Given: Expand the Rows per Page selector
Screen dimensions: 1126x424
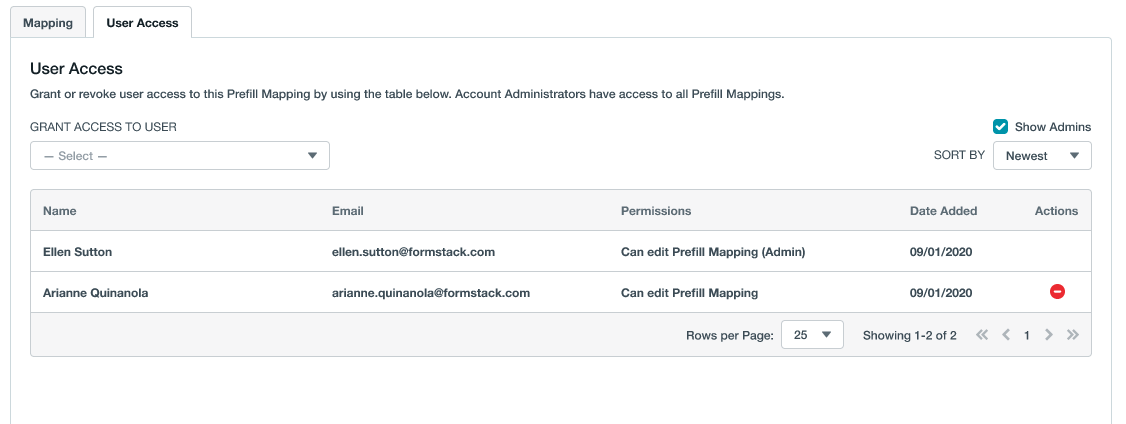Looking at the screenshot, I should coord(811,336).
